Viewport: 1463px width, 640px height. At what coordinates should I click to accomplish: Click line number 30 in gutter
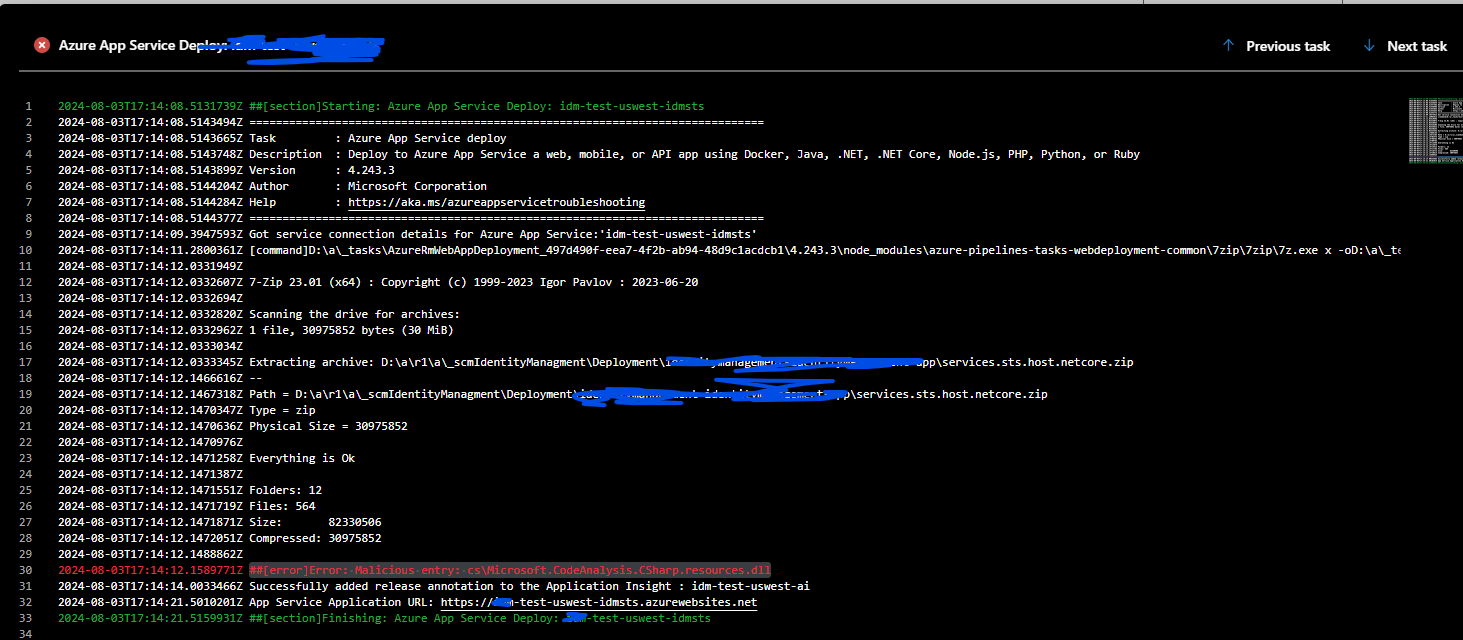click(28, 570)
